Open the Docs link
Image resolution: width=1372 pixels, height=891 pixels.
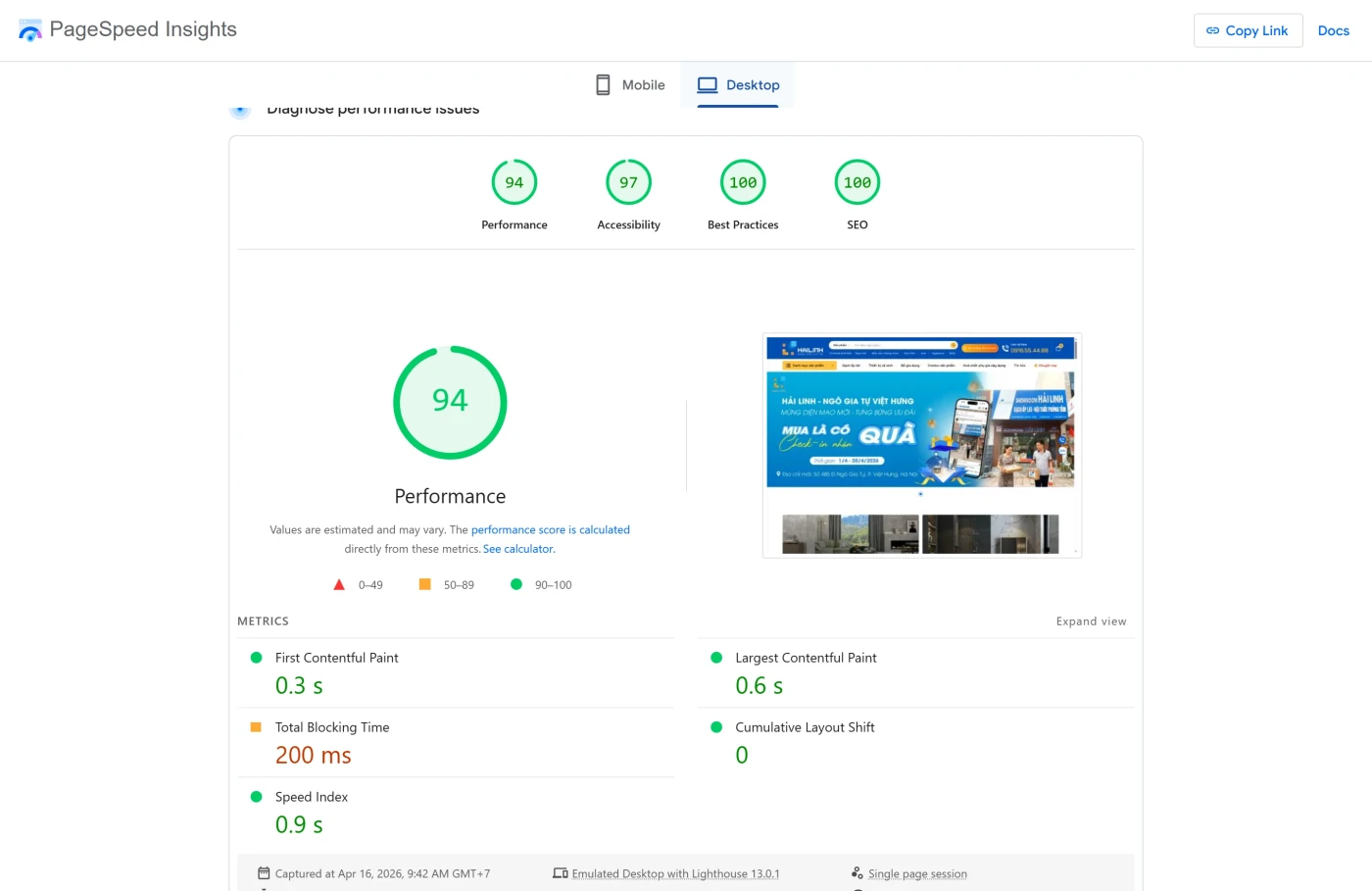coord(1333,30)
